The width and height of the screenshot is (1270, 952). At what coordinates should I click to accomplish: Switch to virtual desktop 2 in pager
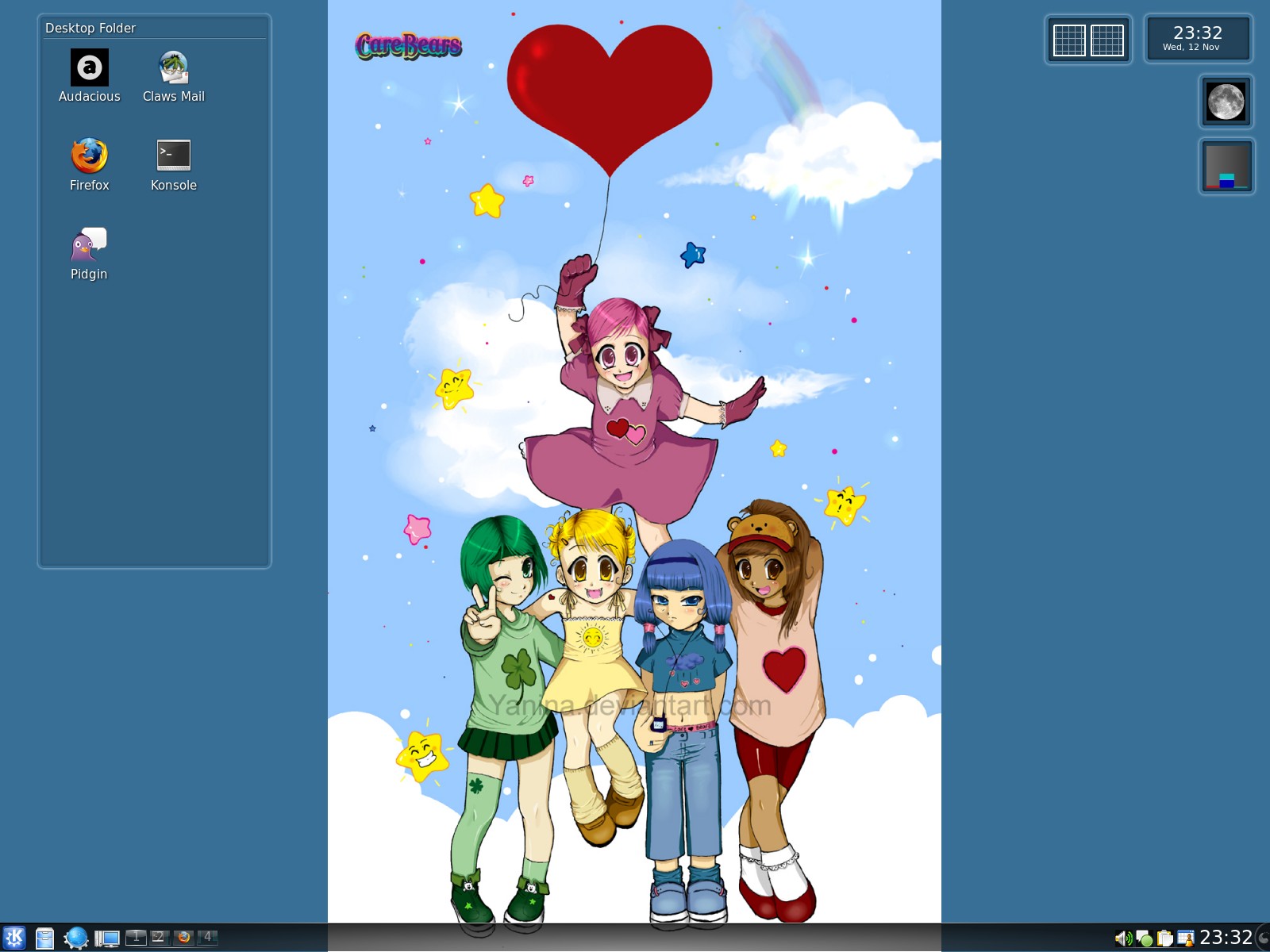160,937
